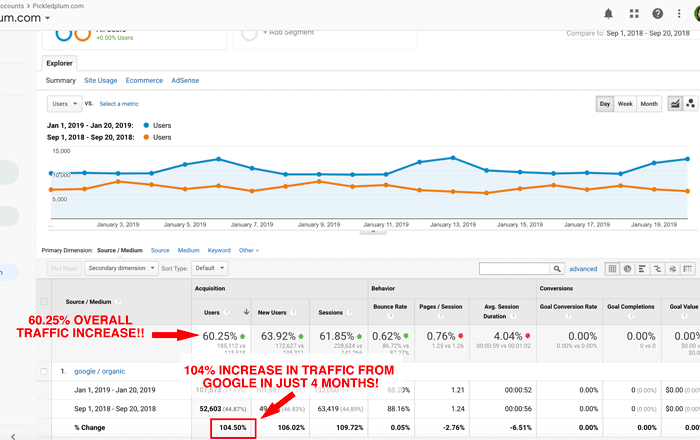Set primary dimension to Medium
This screenshot has height=440, width=700.
coord(188,250)
